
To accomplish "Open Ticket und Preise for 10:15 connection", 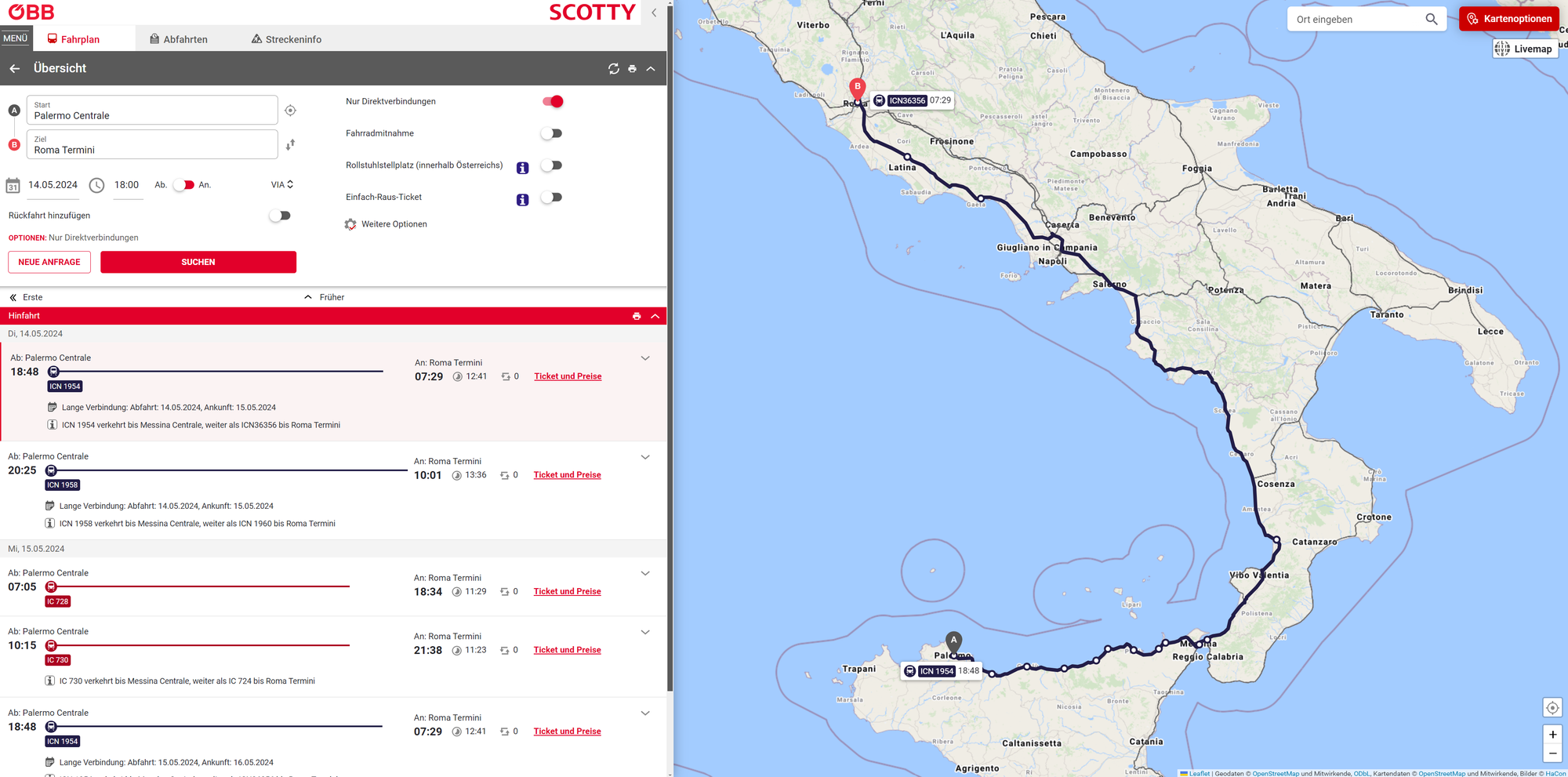I will pyautogui.click(x=568, y=650).
